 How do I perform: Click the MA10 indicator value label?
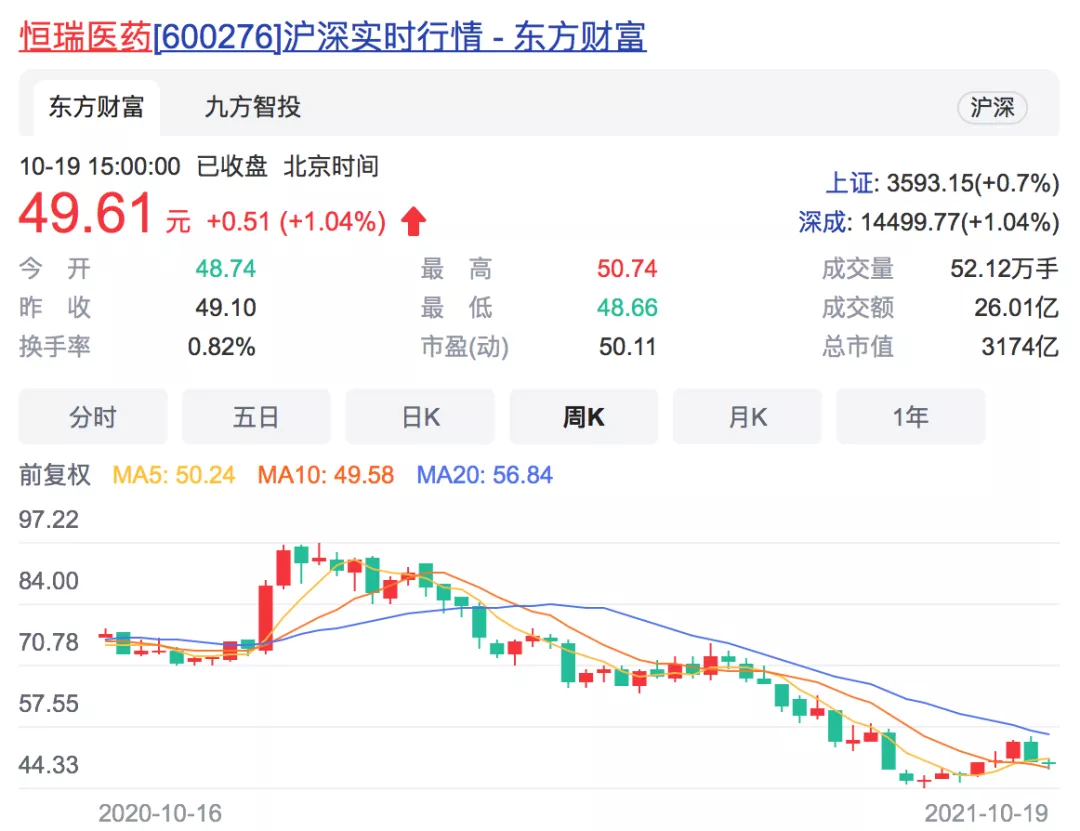[326, 474]
